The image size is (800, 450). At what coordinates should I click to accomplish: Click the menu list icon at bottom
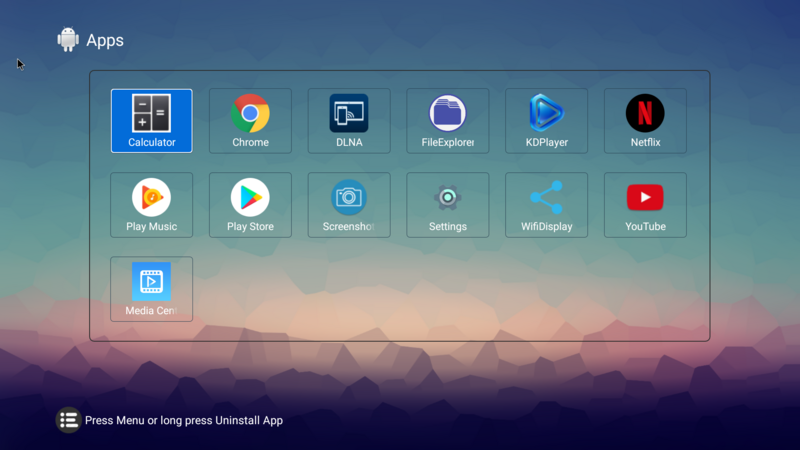click(x=68, y=420)
